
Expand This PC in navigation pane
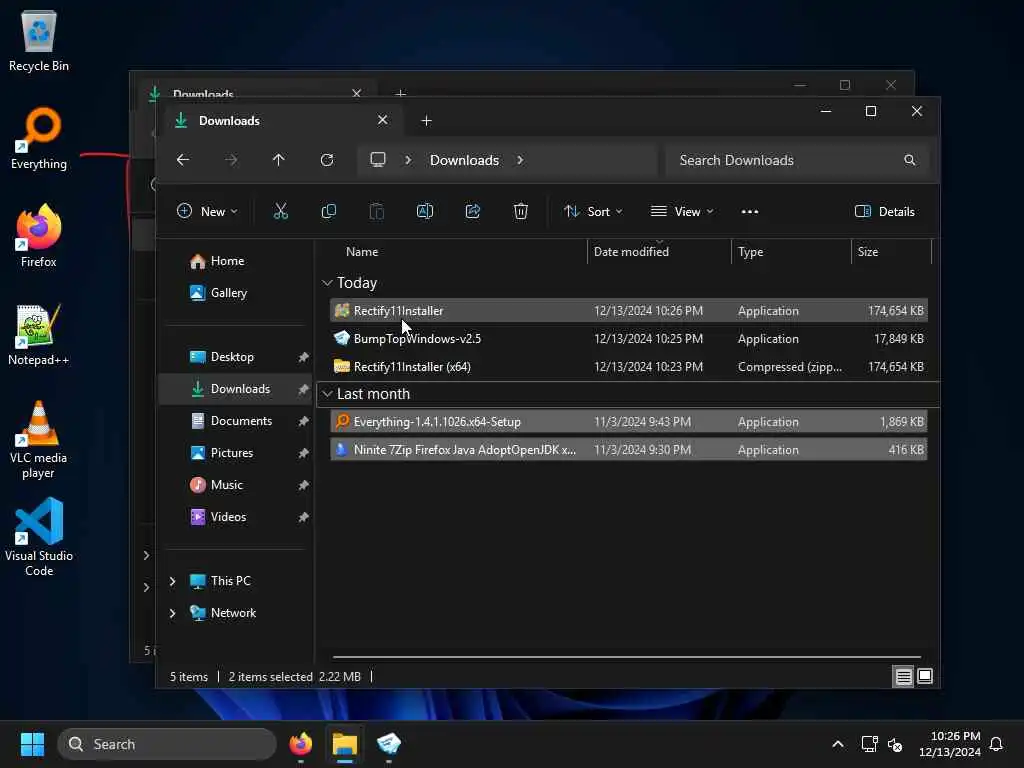click(172, 581)
